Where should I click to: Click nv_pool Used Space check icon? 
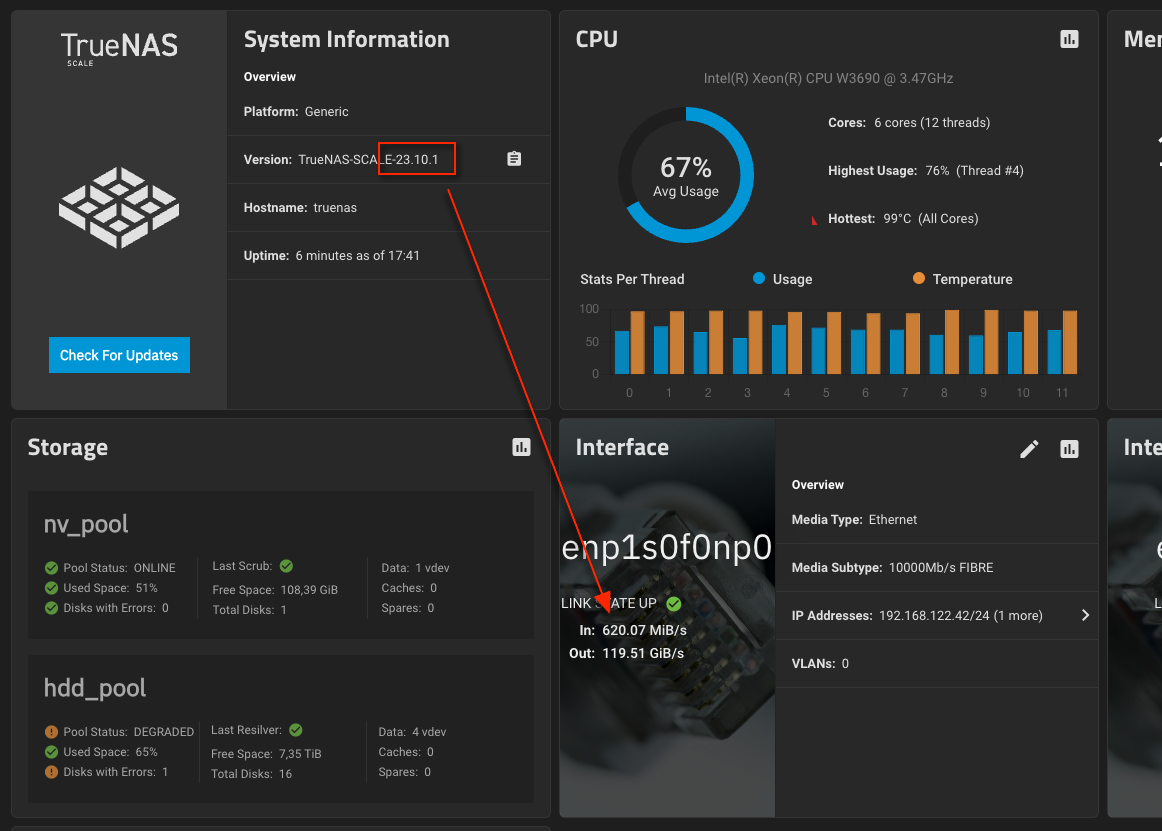[x=51, y=588]
